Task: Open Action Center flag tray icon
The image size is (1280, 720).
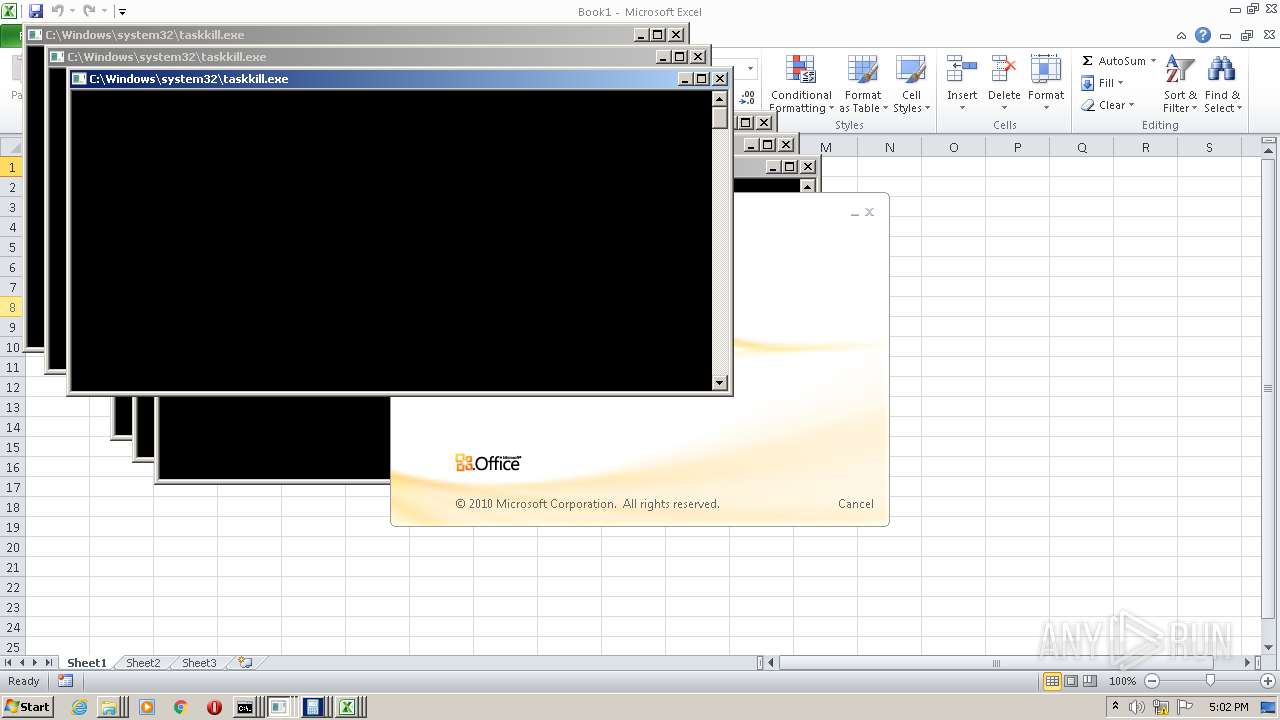Action: [x=1186, y=707]
